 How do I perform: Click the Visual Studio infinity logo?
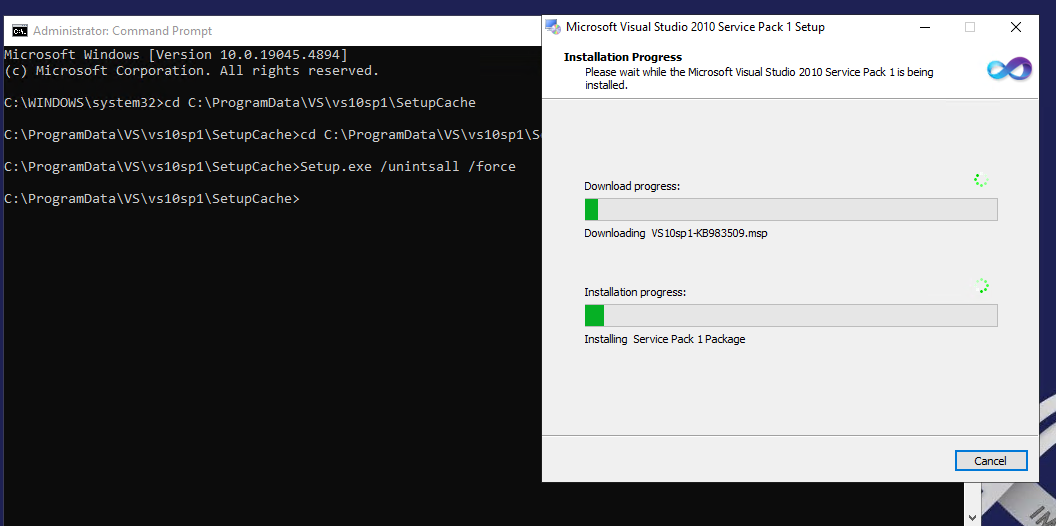[x=1009, y=69]
